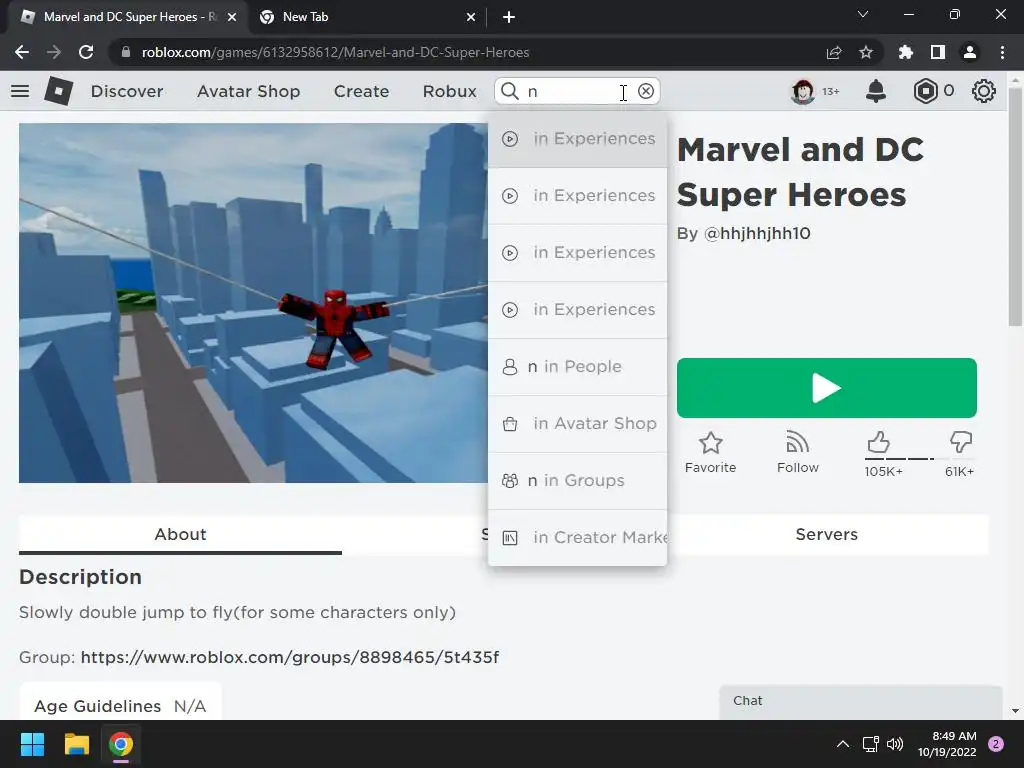Reload the current page
Screen dimensions: 1024x768
[x=86, y=52]
